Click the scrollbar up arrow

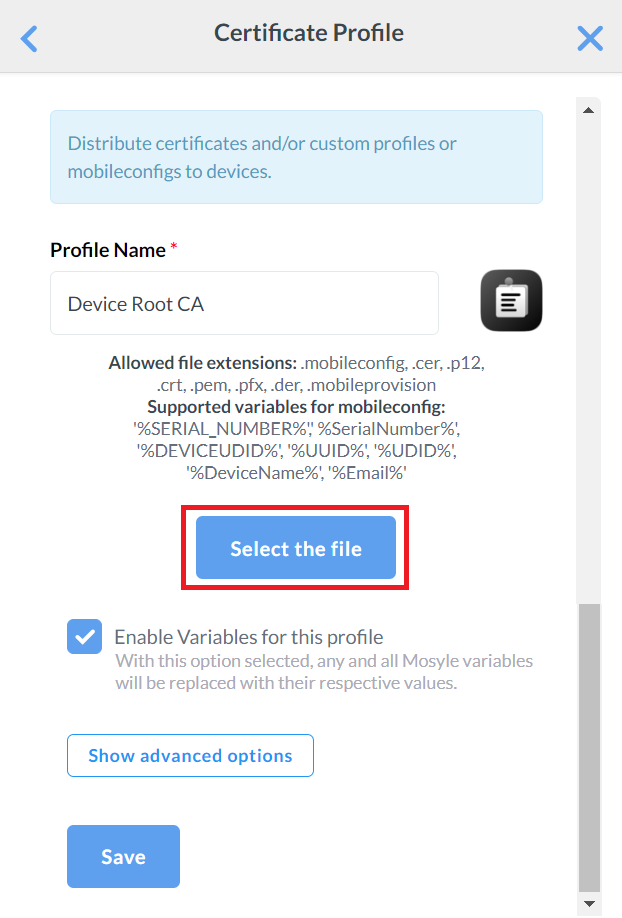click(x=589, y=110)
